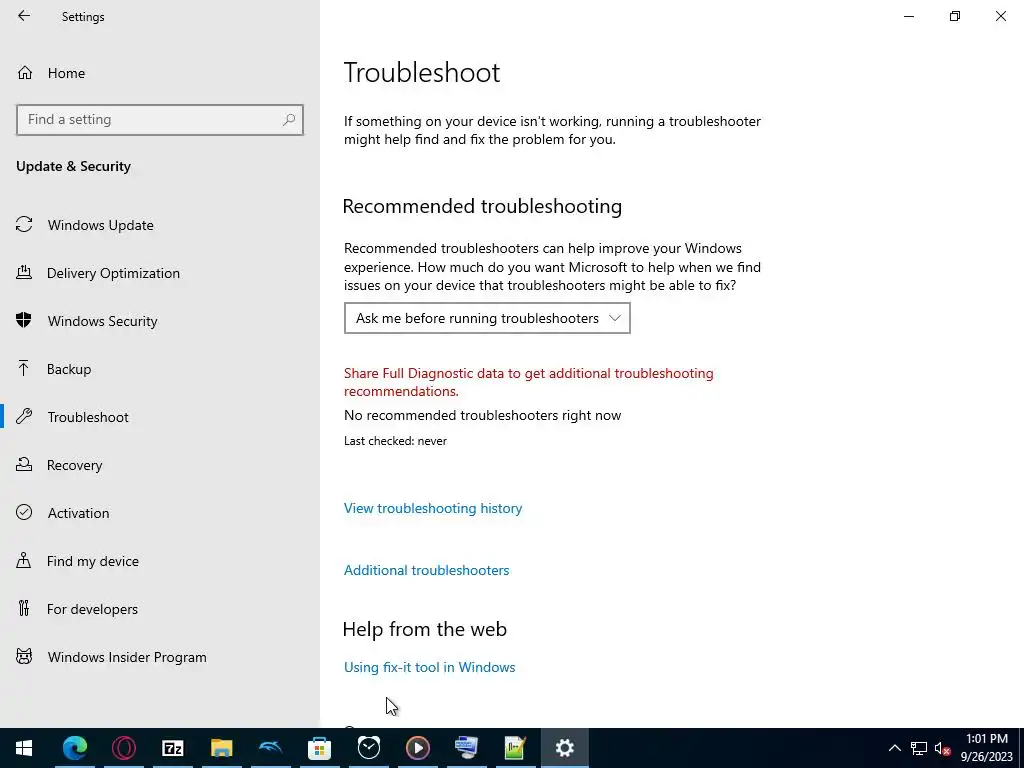Screen dimensions: 1024x768
Task: Click the Settings gear in taskbar
Action: [x=564, y=748]
